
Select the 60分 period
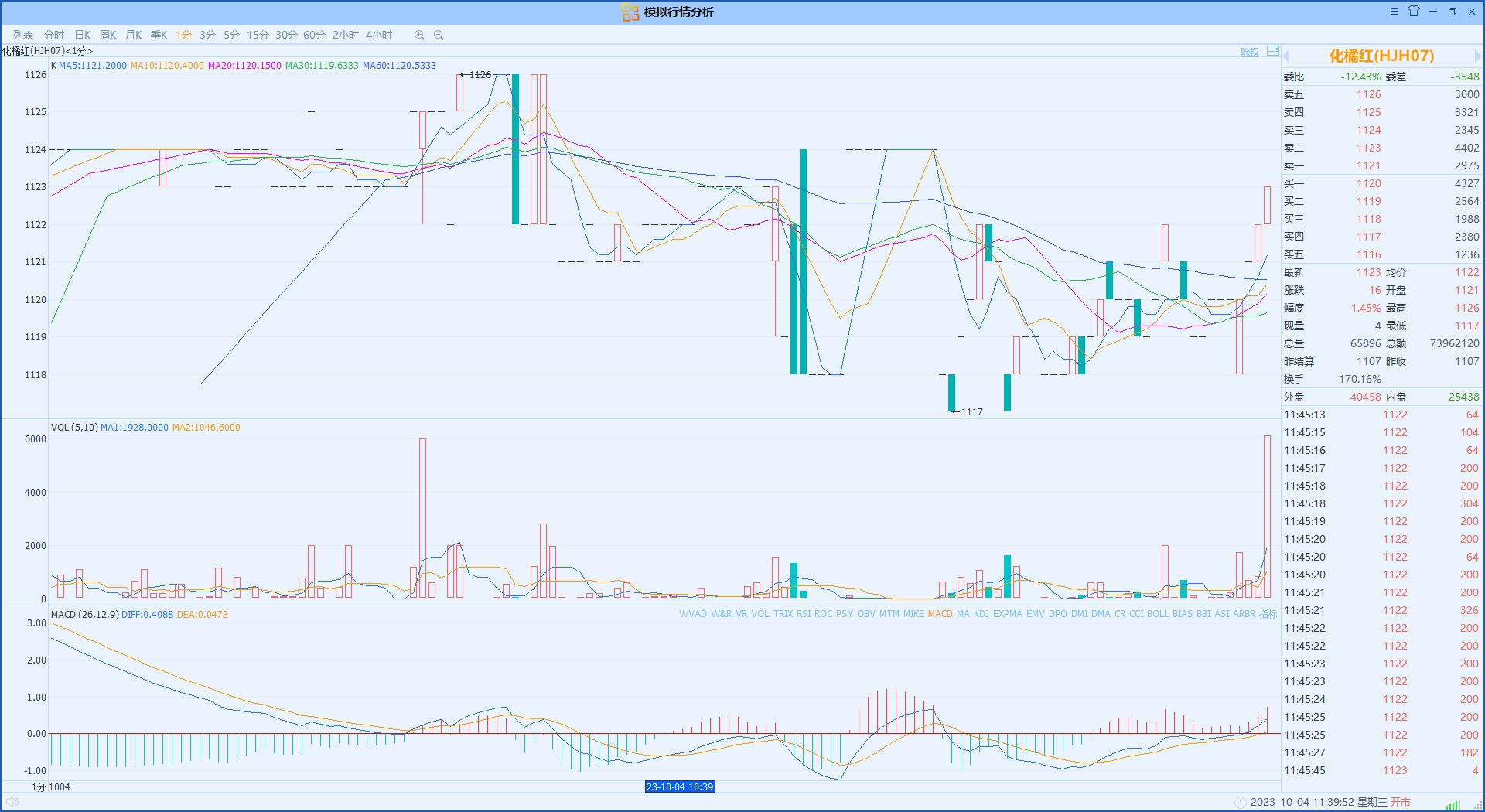pyautogui.click(x=314, y=35)
